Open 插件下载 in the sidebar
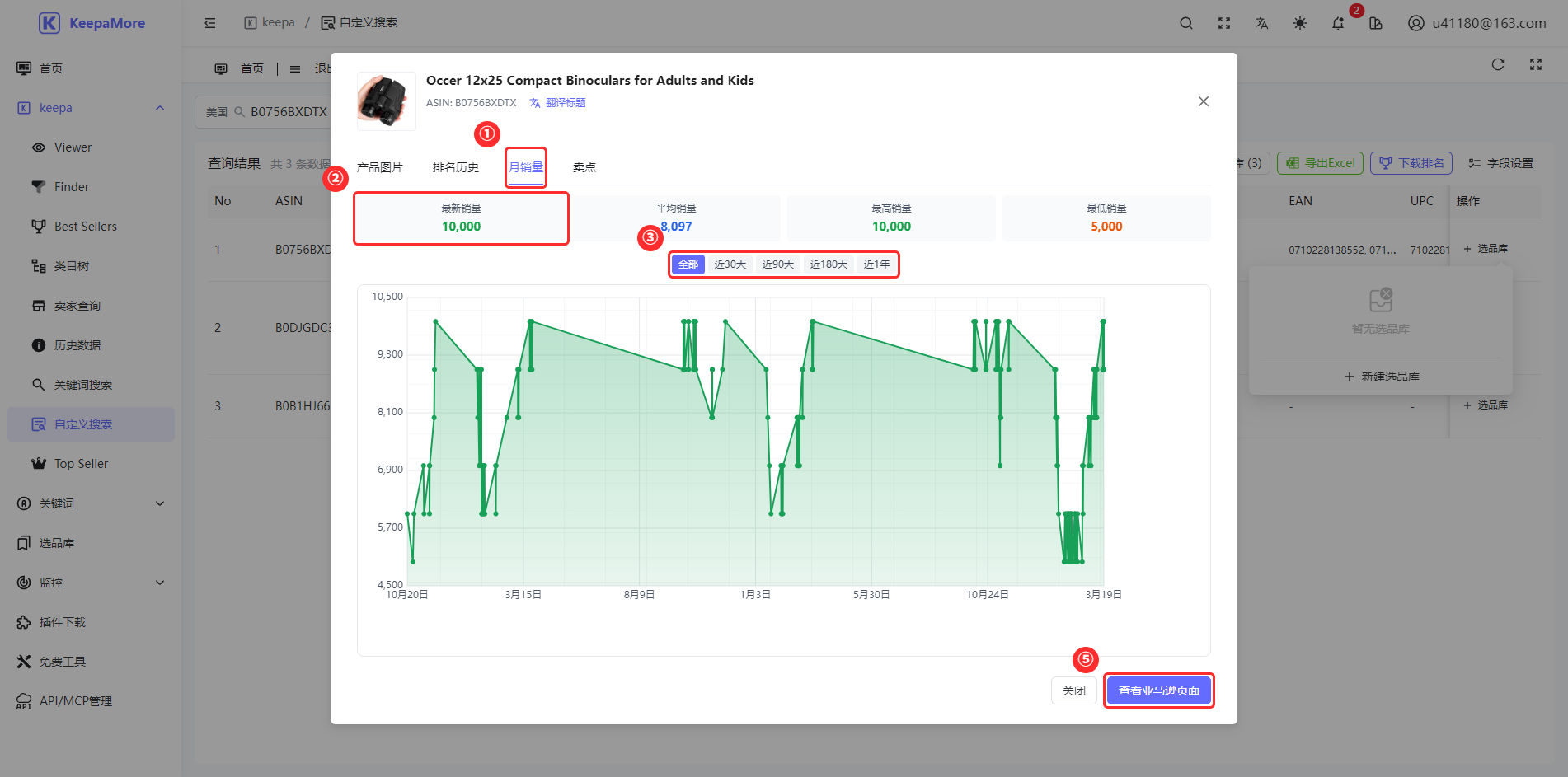 [x=91, y=622]
